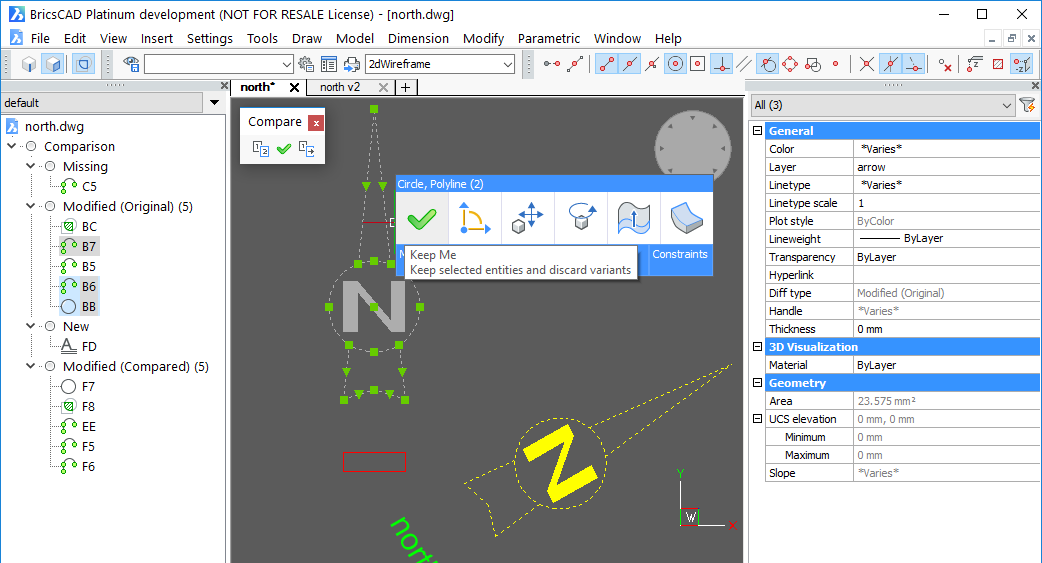Select the Rotate tool in the quad menu
Screen dimensions: 1042x563
click(x=581, y=217)
